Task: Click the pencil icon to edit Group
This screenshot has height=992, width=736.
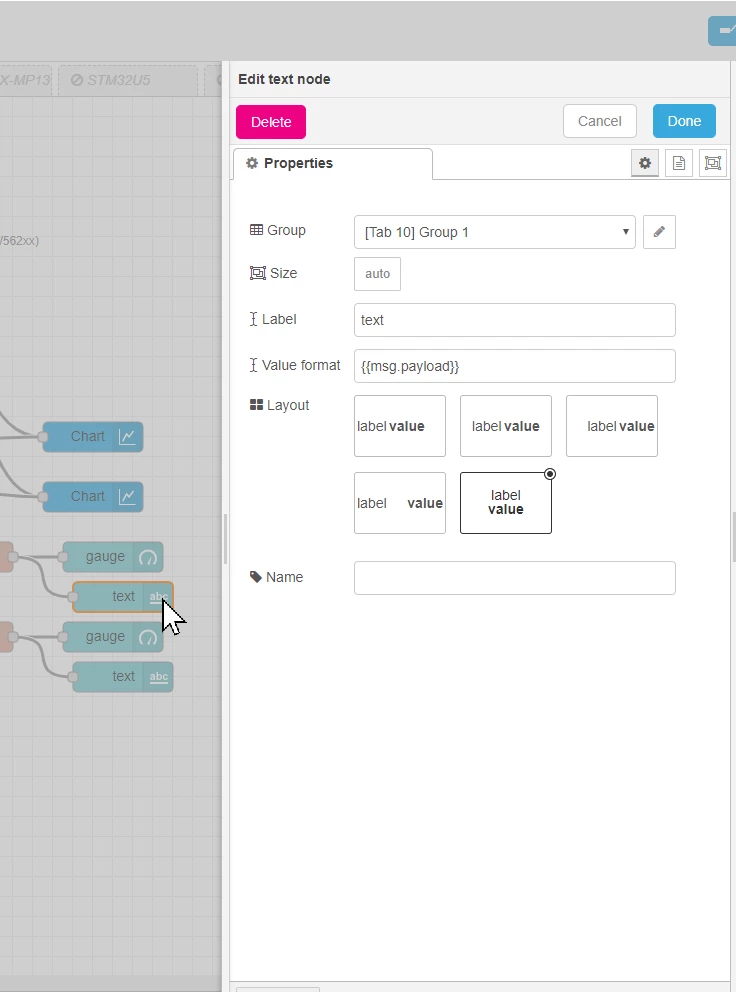Action: coord(659,232)
